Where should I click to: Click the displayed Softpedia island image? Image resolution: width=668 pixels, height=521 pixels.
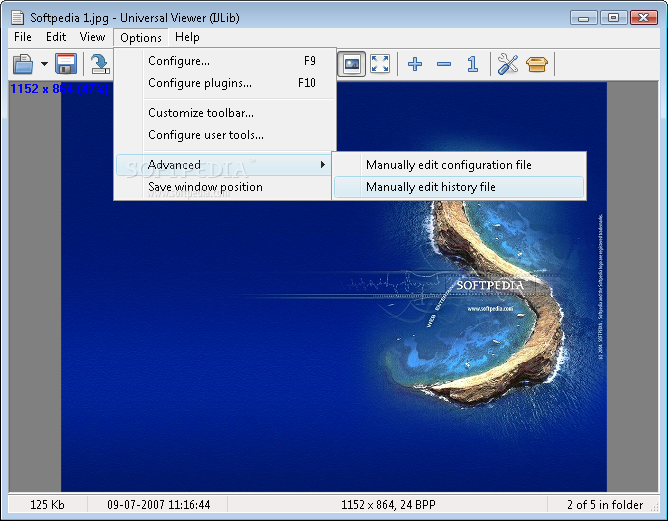coord(334,286)
